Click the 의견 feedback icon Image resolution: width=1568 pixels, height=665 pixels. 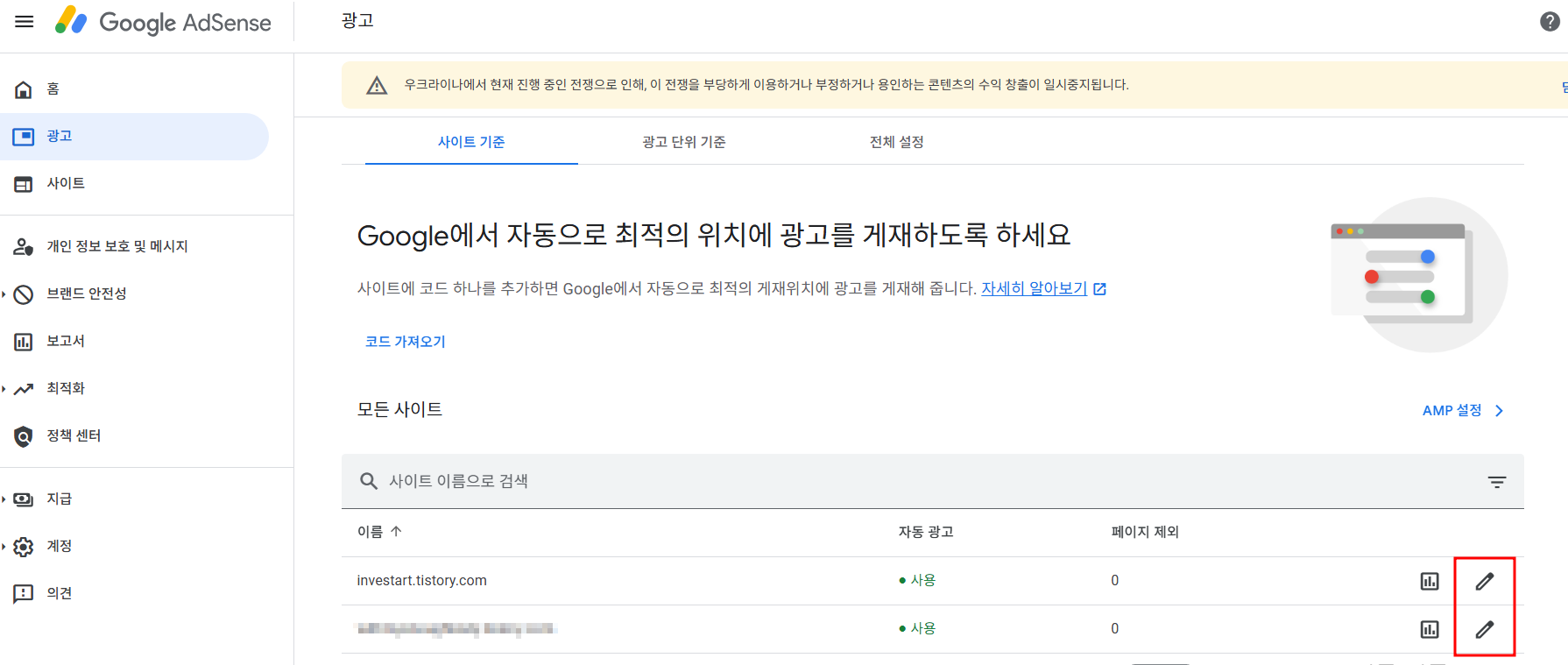pyautogui.click(x=24, y=594)
